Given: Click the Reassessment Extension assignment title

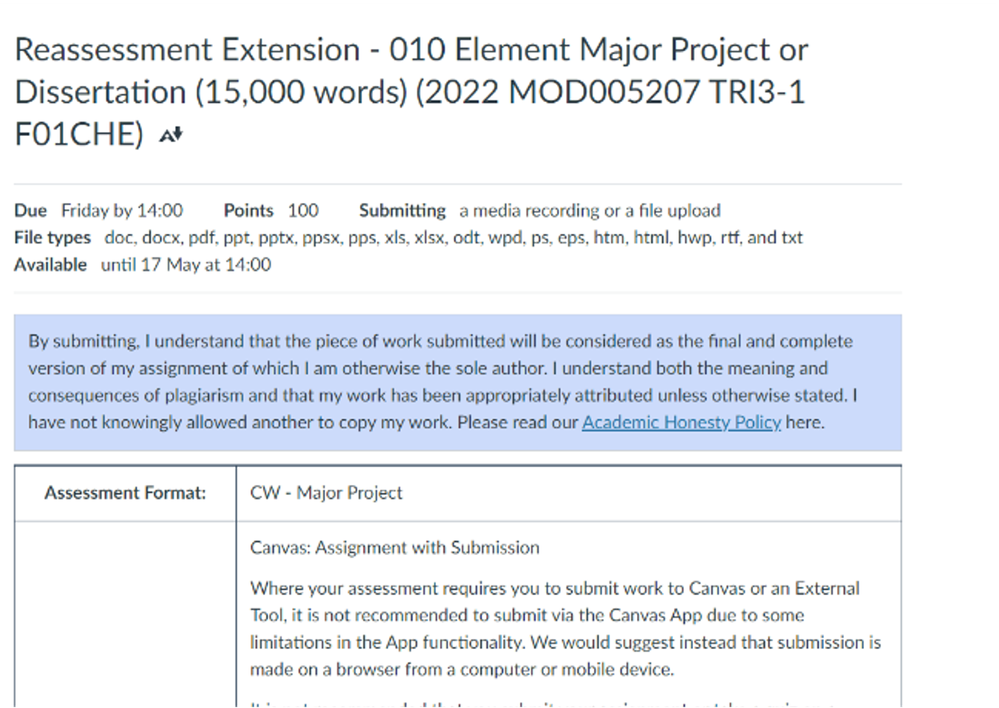Looking at the screenshot, I should [x=410, y=92].
